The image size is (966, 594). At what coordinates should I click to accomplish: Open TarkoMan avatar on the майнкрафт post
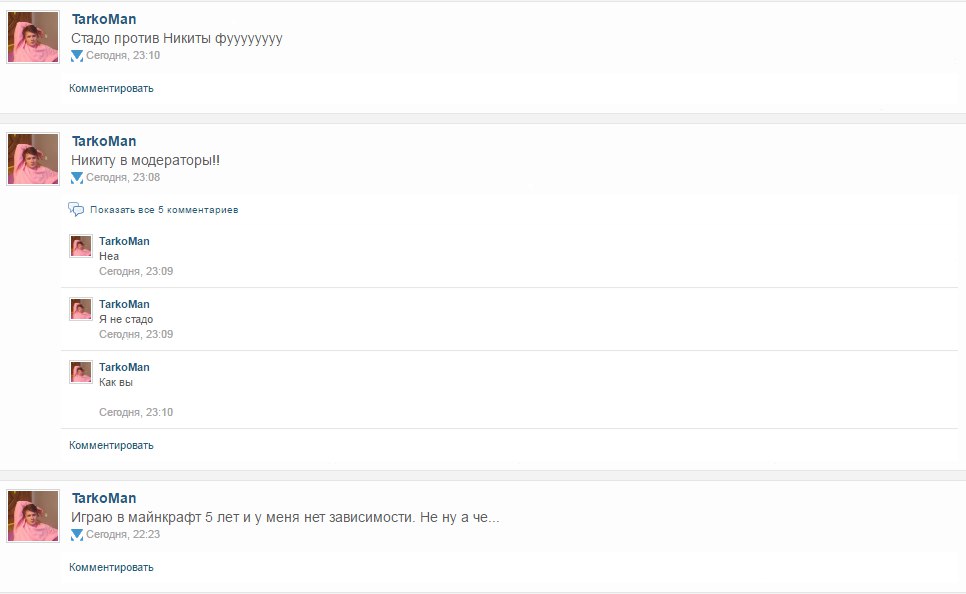point(33,516)
